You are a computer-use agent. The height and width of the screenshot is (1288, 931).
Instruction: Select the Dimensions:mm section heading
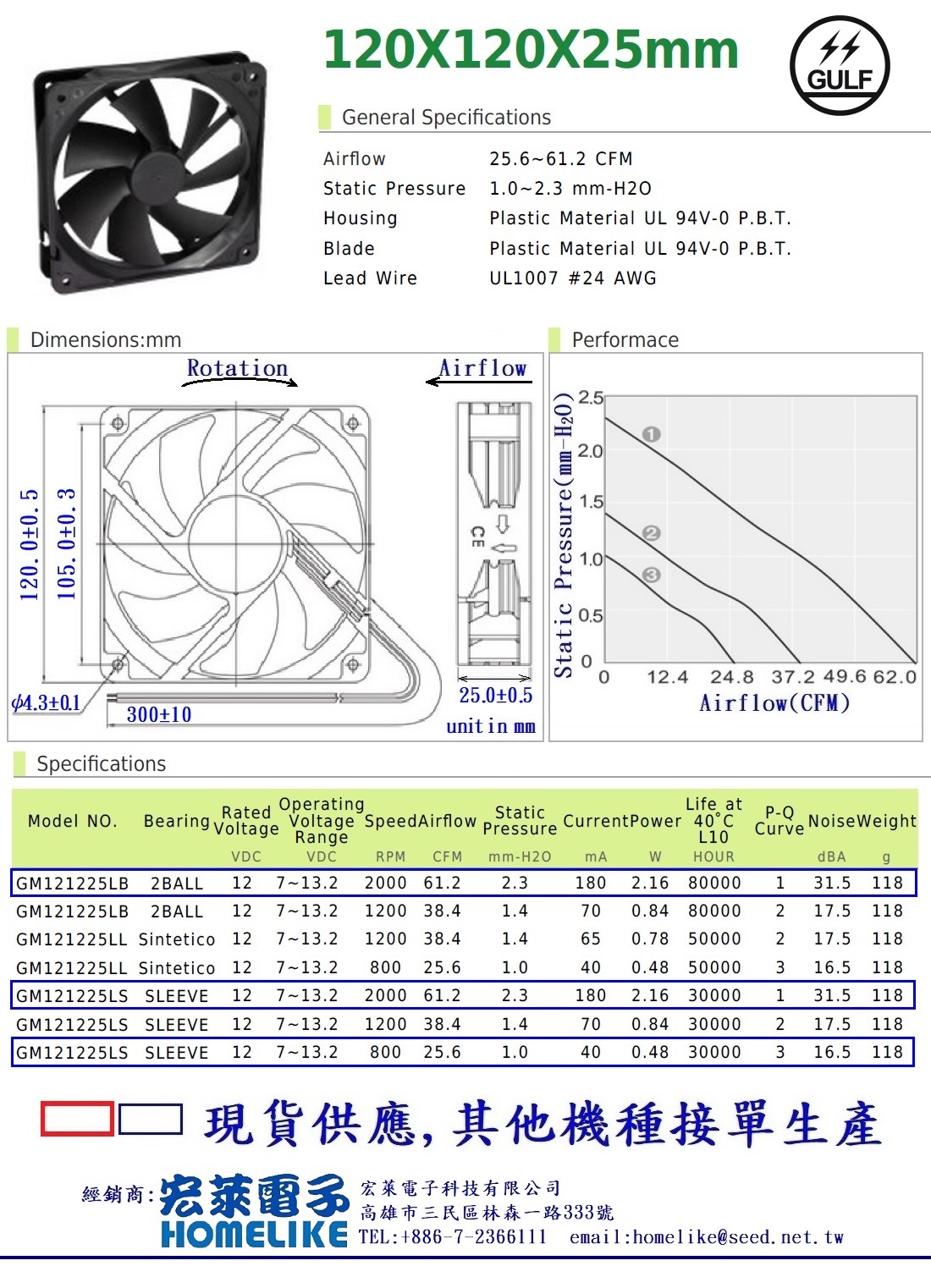point(106,340)
